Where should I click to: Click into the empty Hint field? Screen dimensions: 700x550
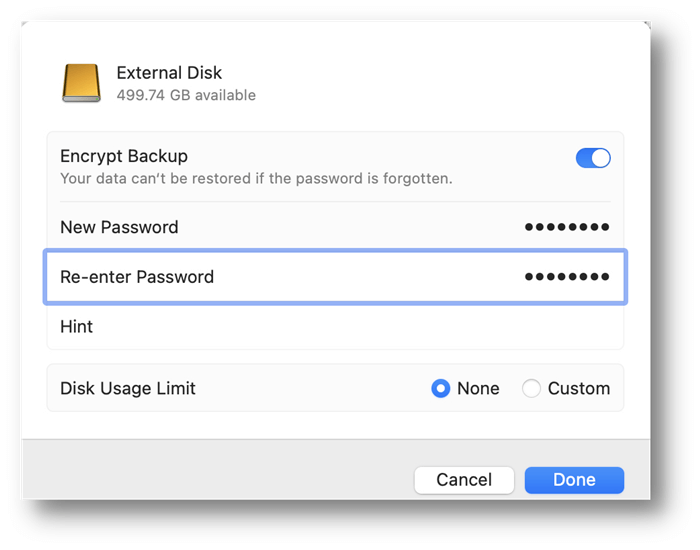point(357,327)
